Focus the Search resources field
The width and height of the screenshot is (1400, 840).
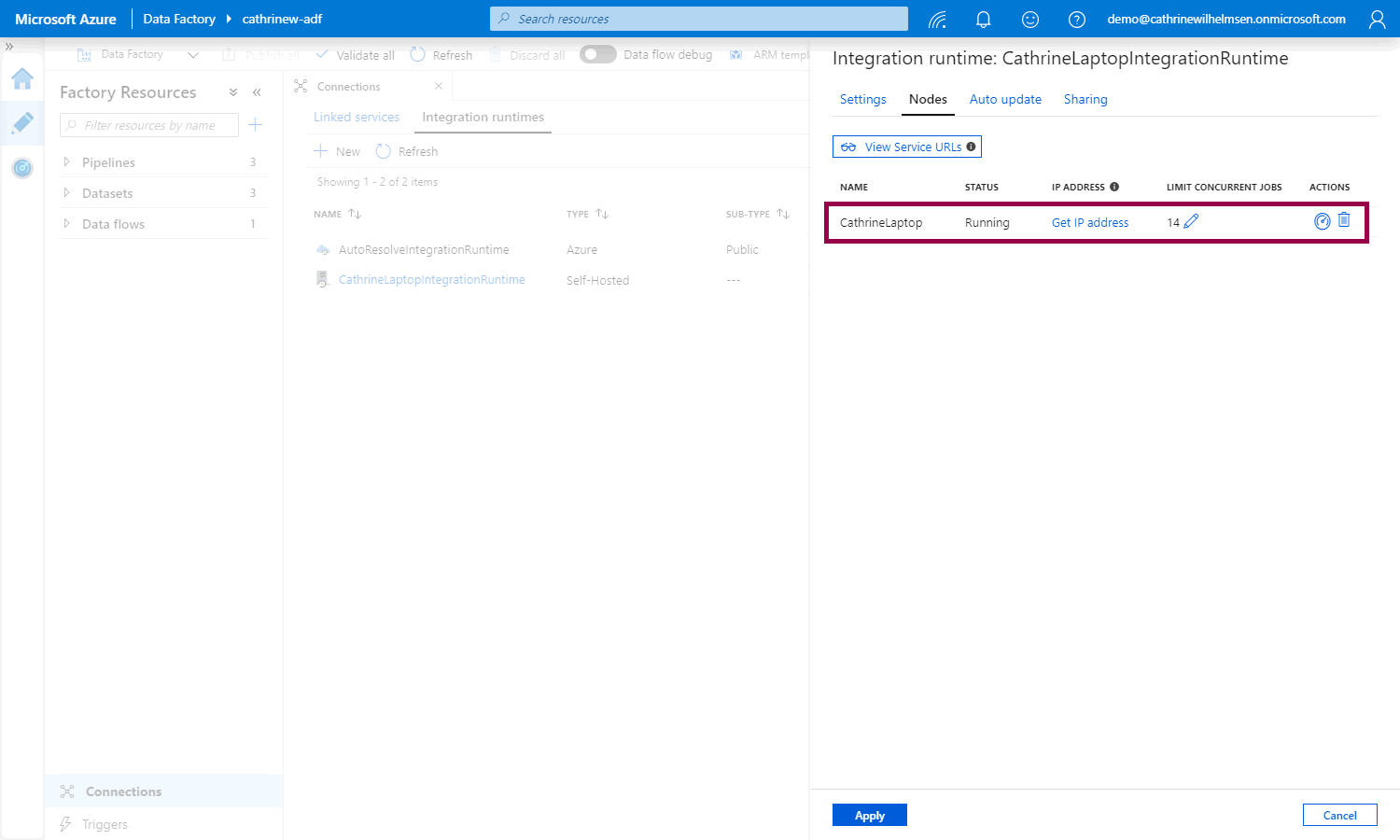(x=698, y=19)
